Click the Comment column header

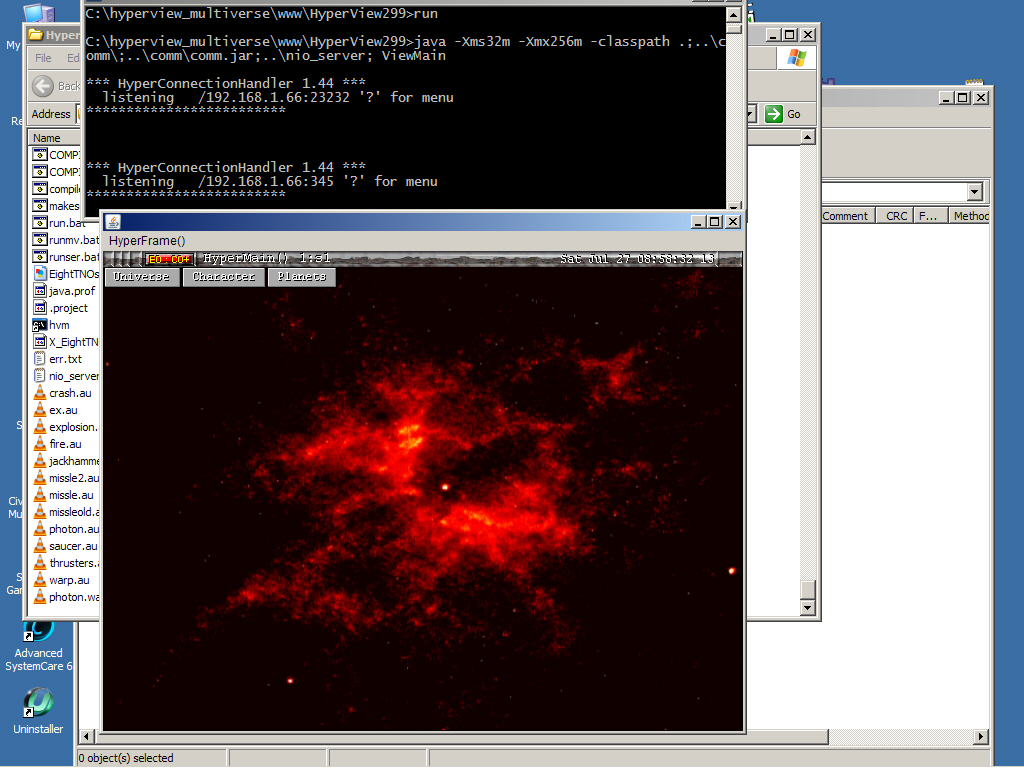coord(846,216)
